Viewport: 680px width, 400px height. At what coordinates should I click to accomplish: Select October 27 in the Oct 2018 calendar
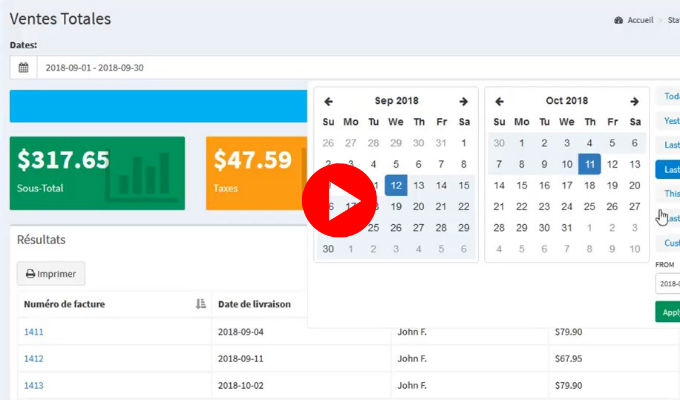pos(634,207)
